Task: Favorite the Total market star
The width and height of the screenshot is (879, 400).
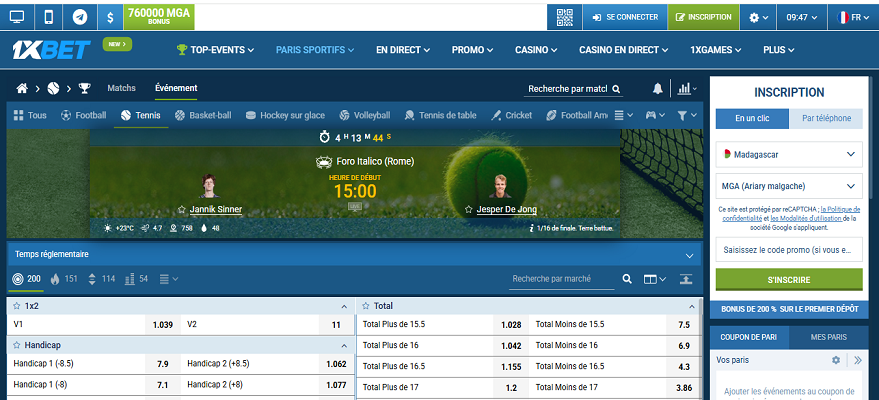Action: [366, 306]
